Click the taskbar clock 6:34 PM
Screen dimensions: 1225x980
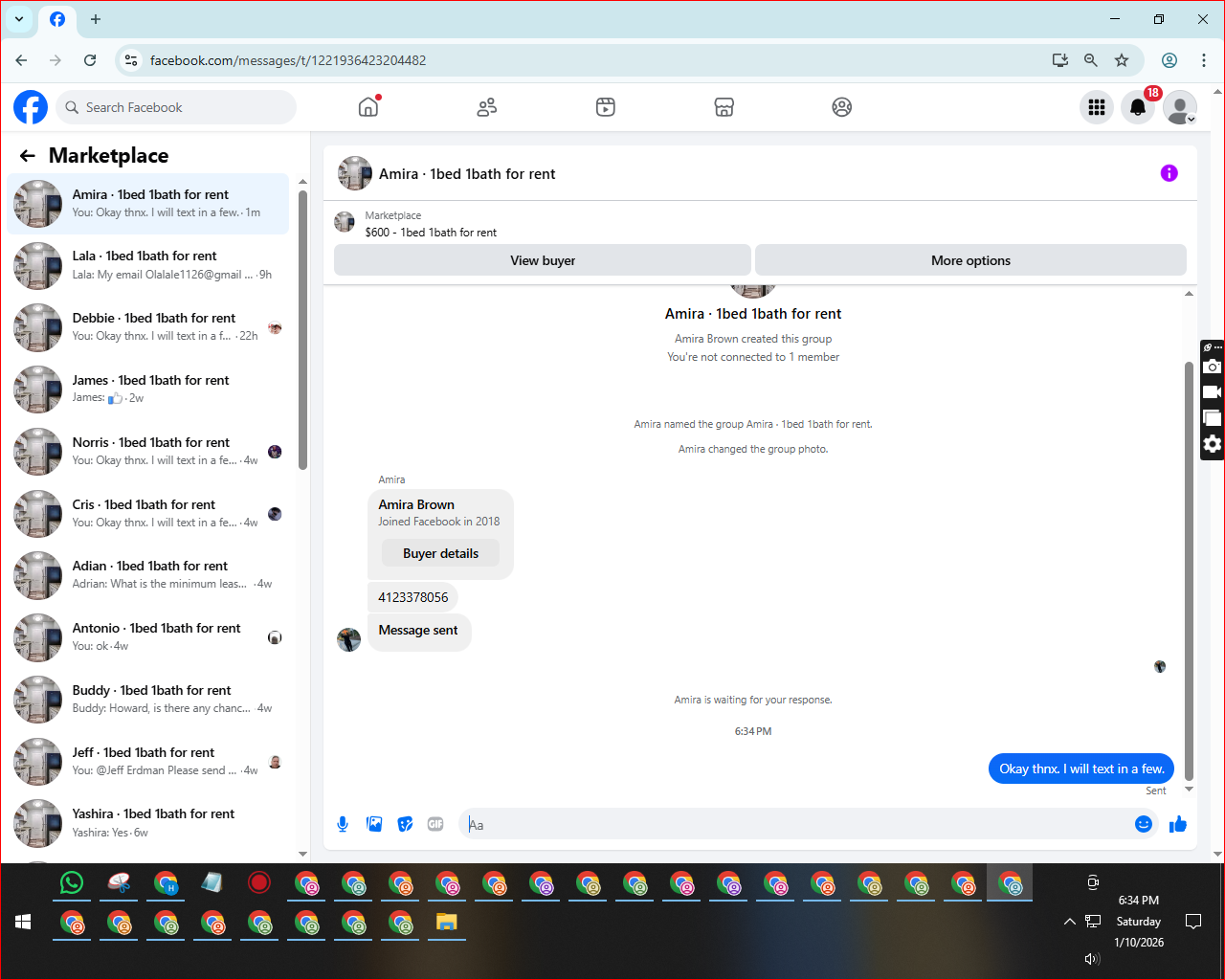click(x=1139, y=901)
